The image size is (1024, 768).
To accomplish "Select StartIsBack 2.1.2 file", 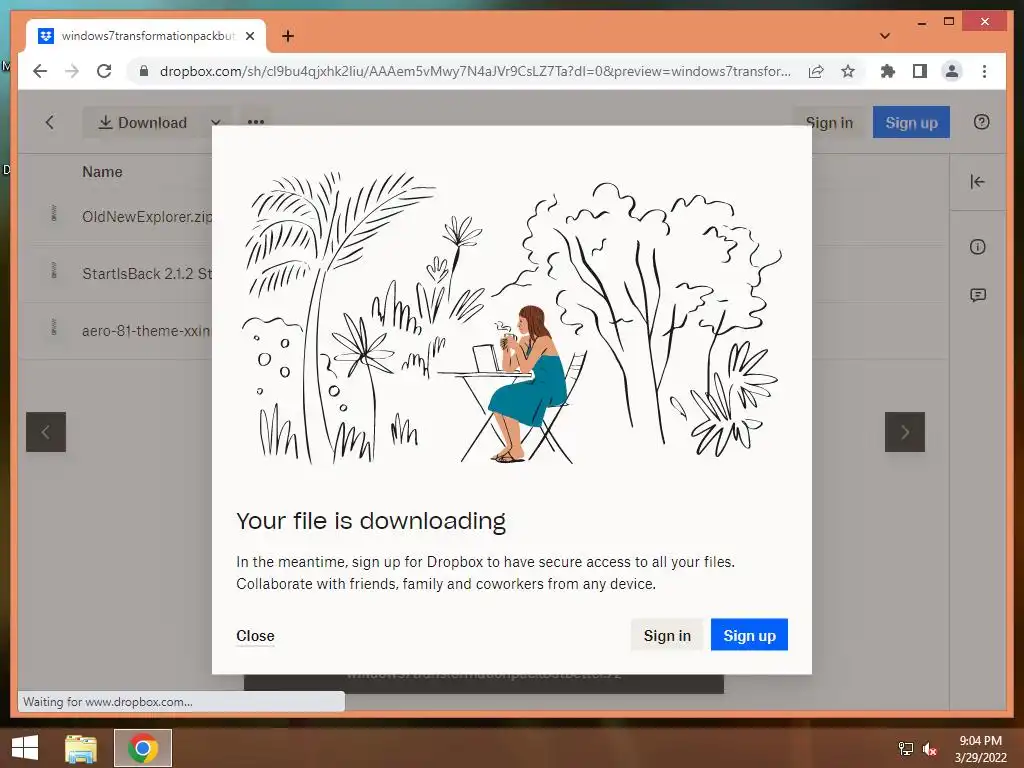I will 147,274.
